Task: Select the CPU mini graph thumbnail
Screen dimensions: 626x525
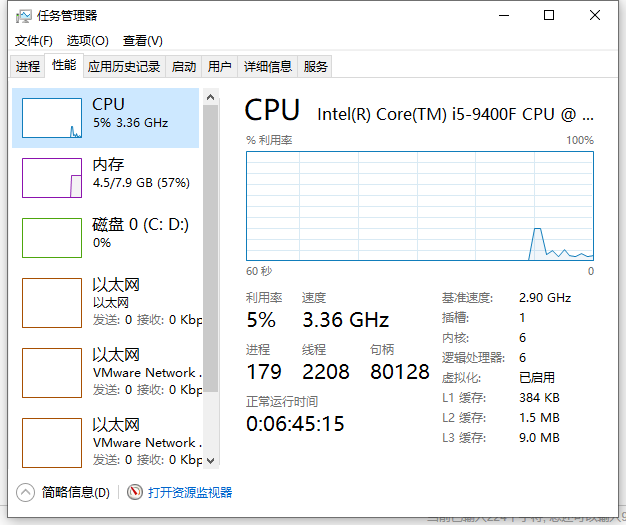Action: pos(52,118)
